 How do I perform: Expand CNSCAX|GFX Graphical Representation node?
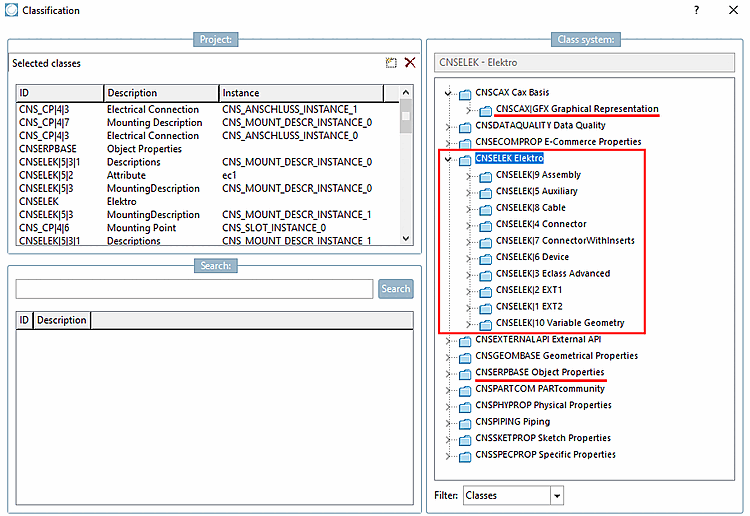469,110
